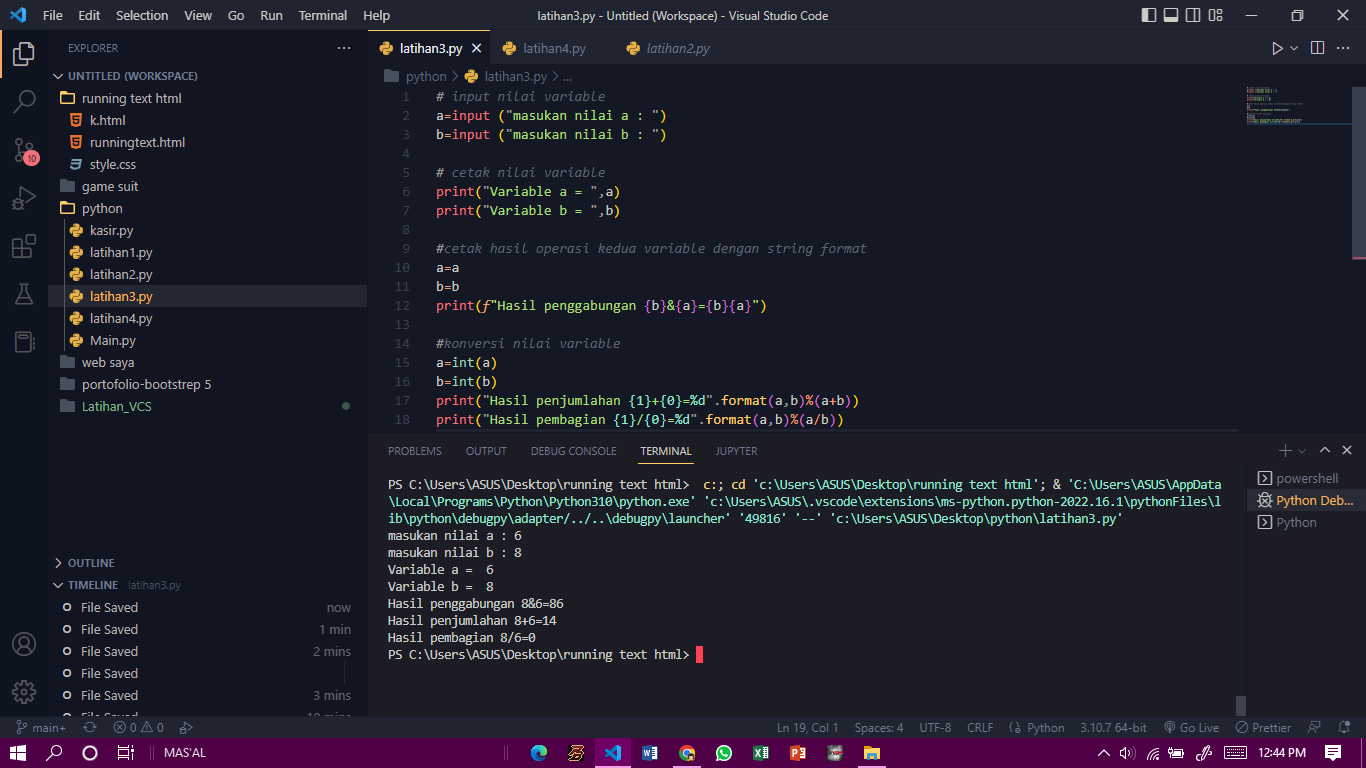Switch to the latihan4.py tab
The width and height of the screenshot is (1366, 768).
[553, 47]
